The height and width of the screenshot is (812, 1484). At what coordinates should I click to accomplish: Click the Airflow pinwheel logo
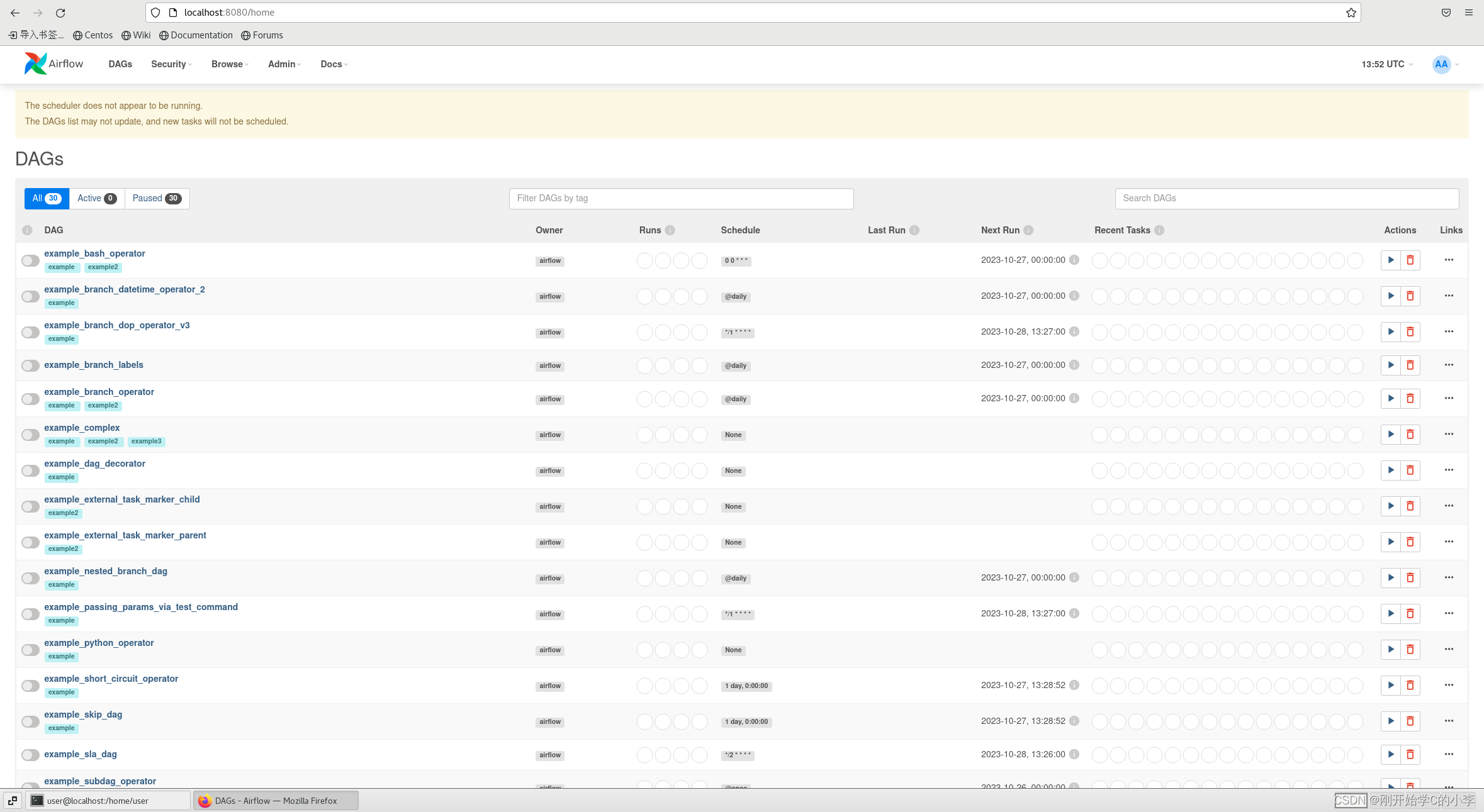pyautogui.click(x=35, y=63)
